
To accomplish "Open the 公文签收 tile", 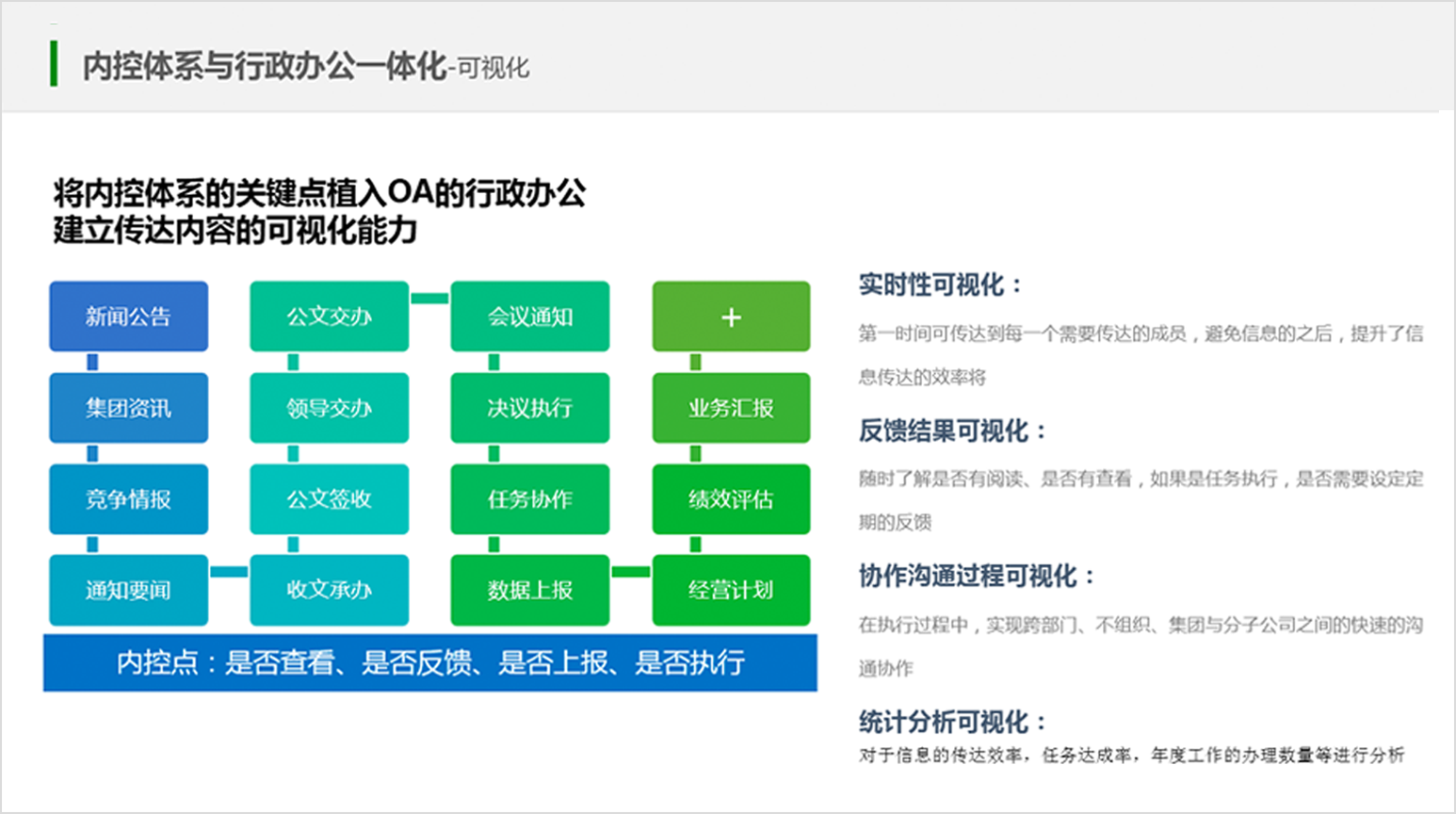I will [329, 499].
